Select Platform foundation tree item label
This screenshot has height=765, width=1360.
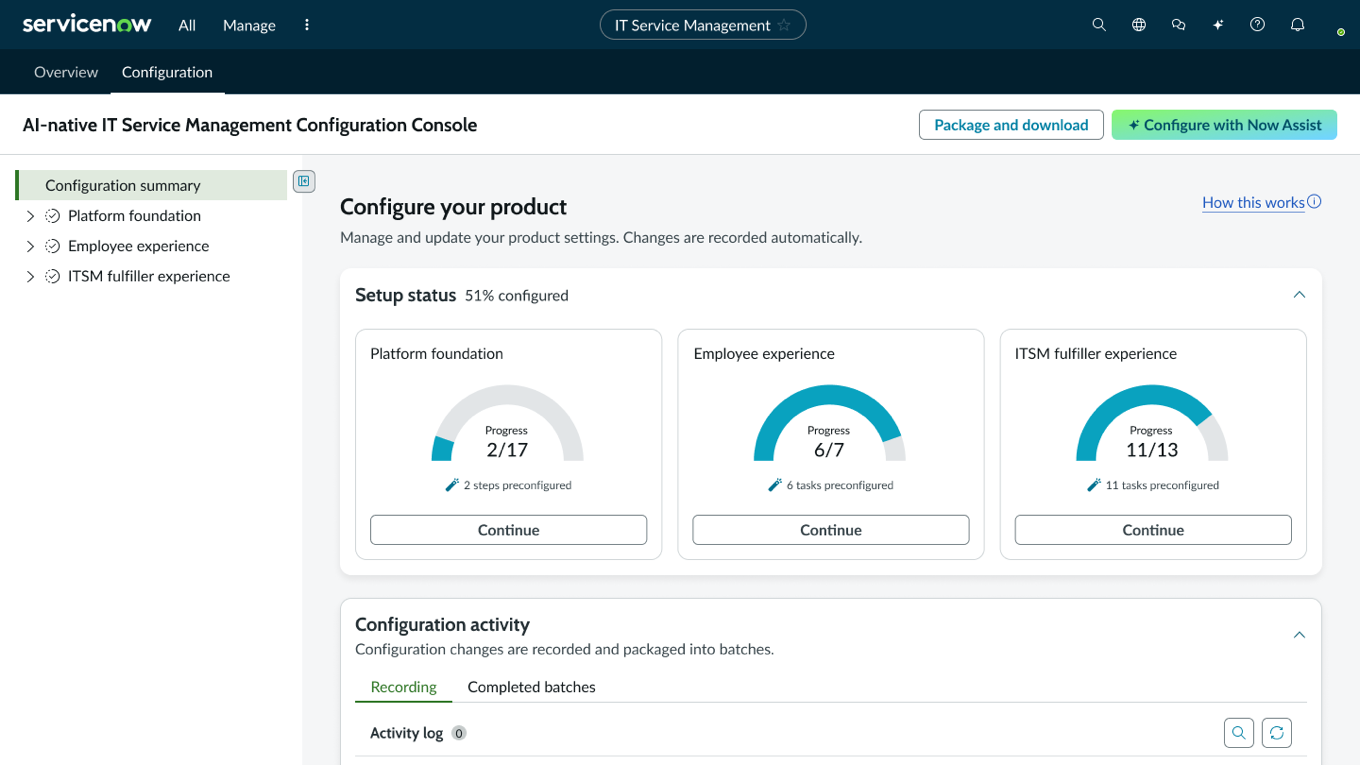pos(134,216)
